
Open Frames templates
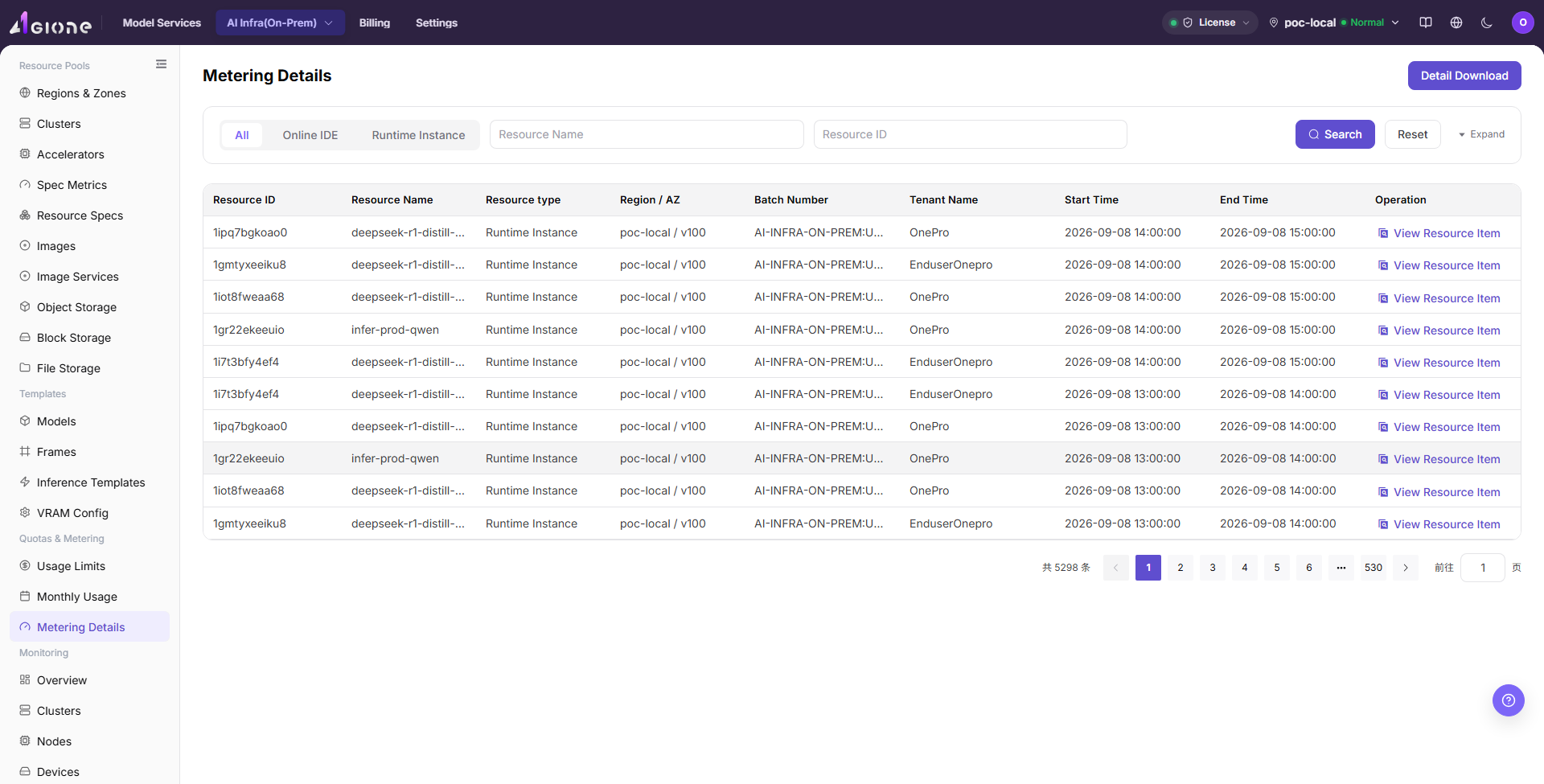pos(90,452)
